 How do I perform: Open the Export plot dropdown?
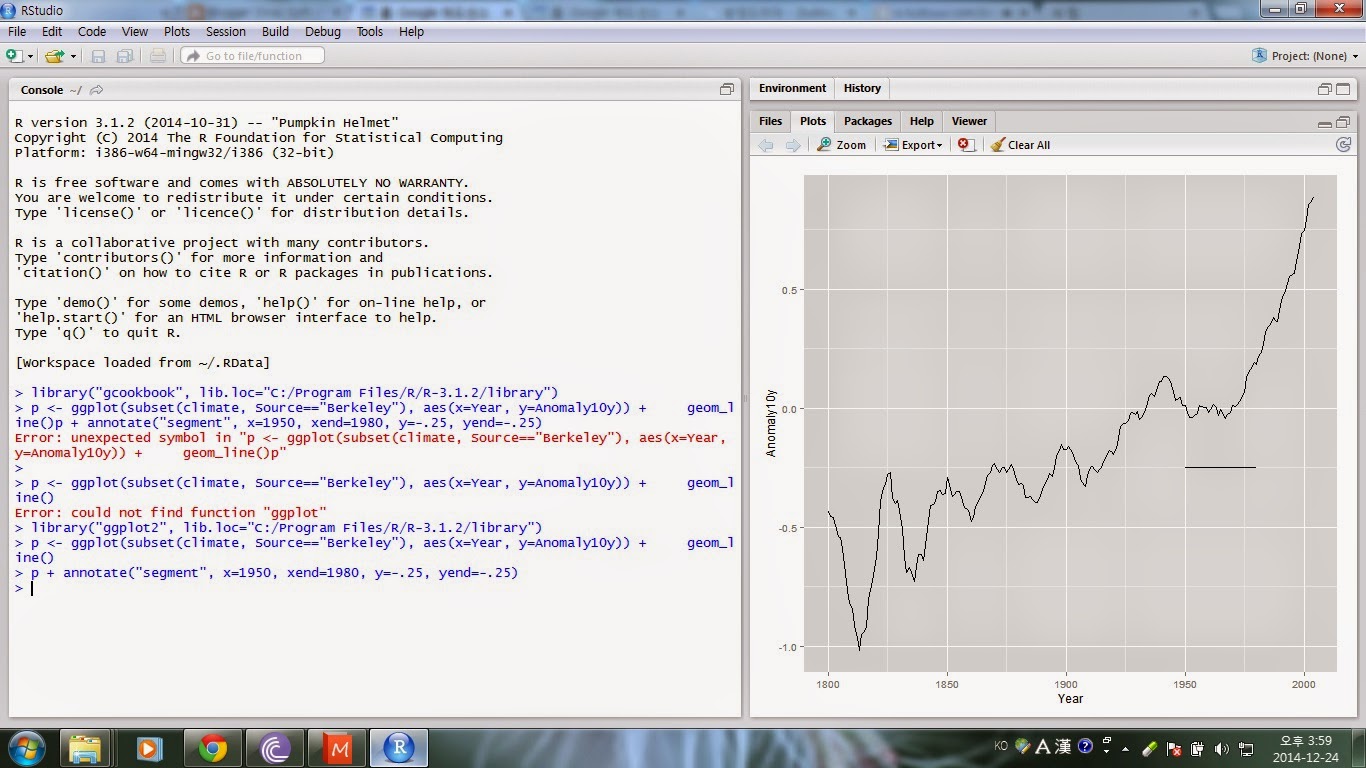913,145
